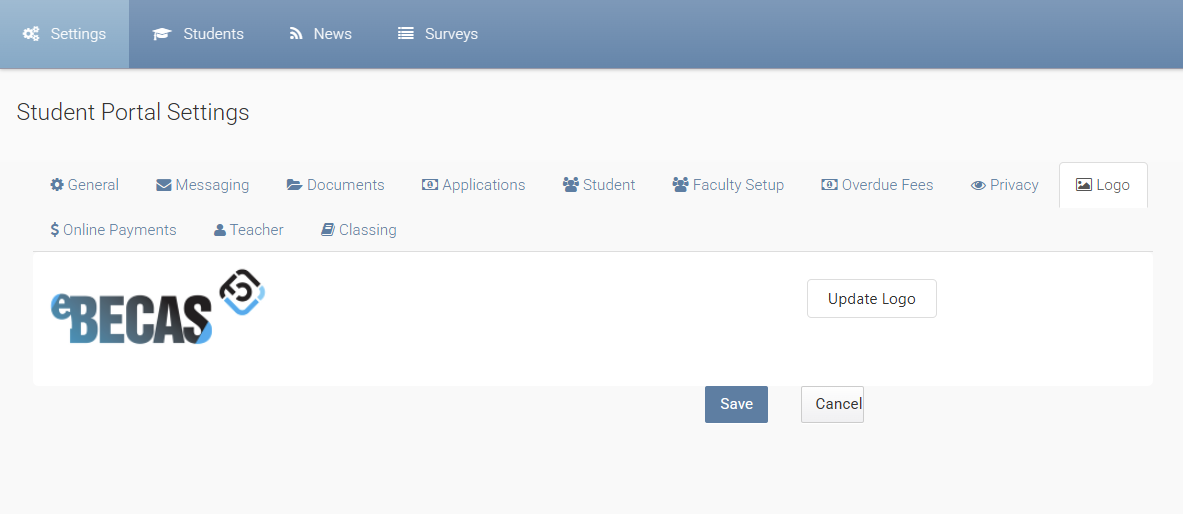This screenshot has height=514, width=1183.
Task: Click the eye icon beside Privacy
Action: (979, 186)
